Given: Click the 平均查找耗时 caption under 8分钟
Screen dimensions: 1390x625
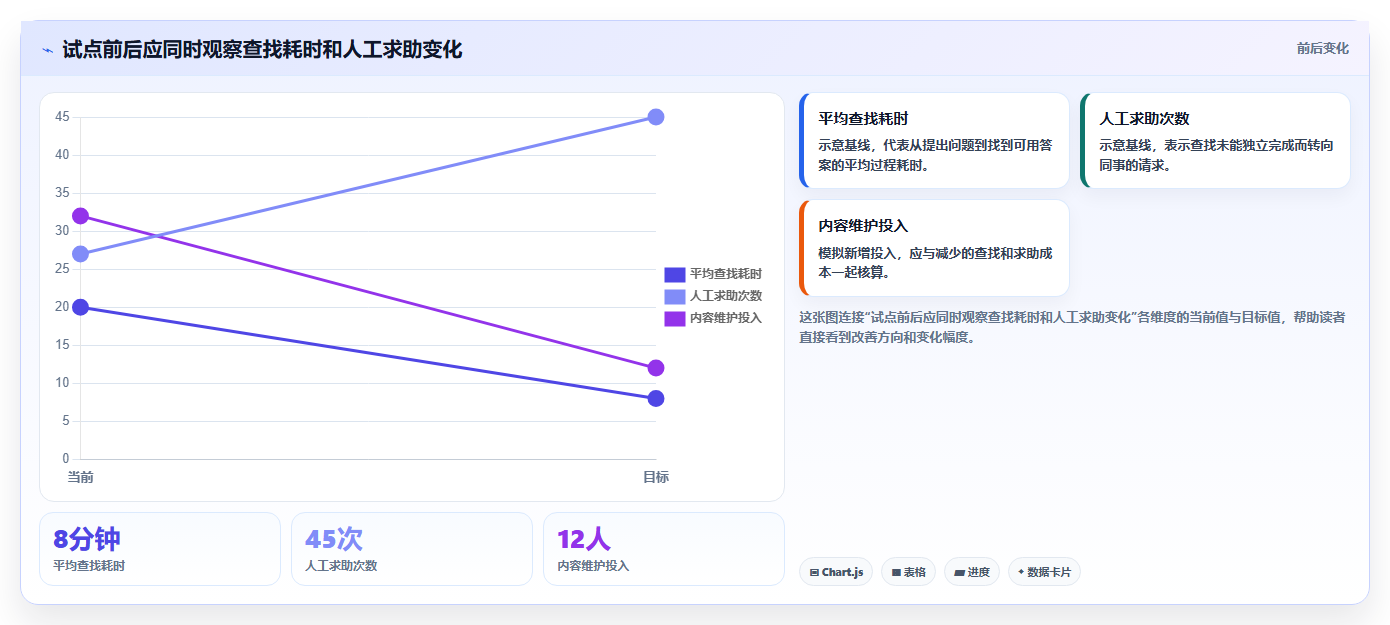Looking at the screenshot, I should click(x=89, y=565).
